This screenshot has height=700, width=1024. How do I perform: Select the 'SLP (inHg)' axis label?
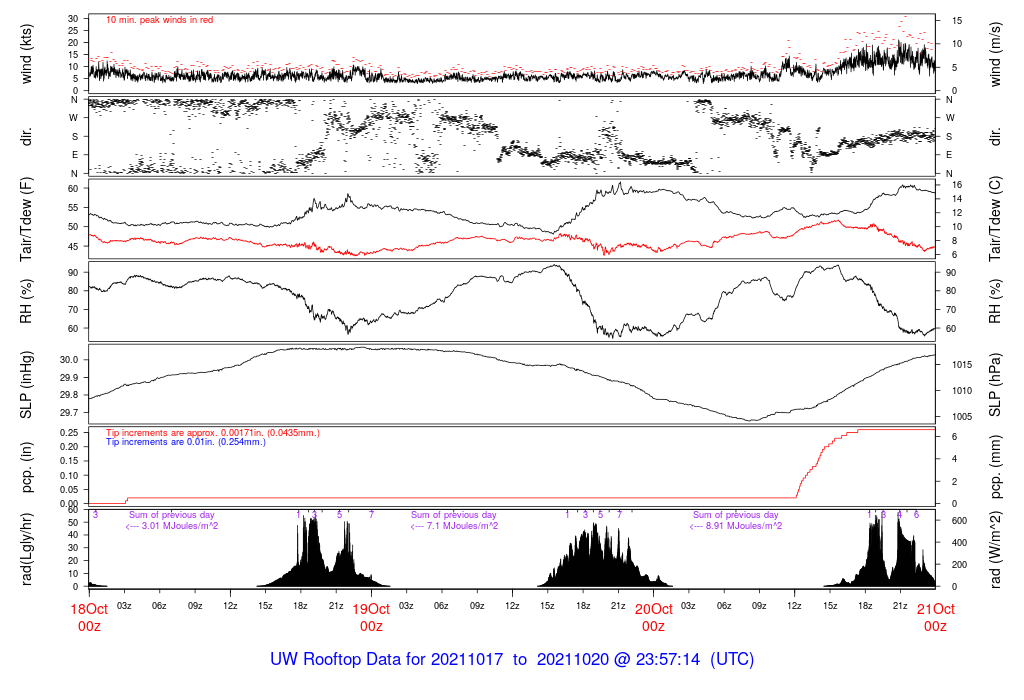click(26, 385)
